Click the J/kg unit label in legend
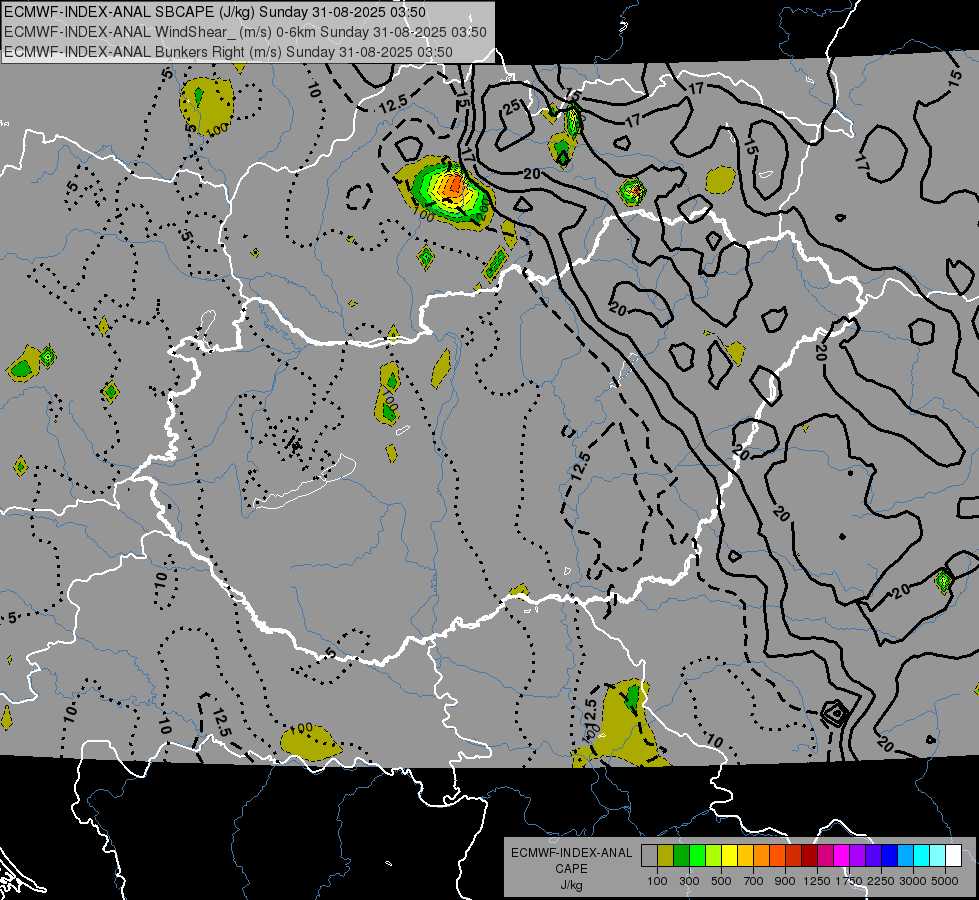 click(x=571, y=885)
